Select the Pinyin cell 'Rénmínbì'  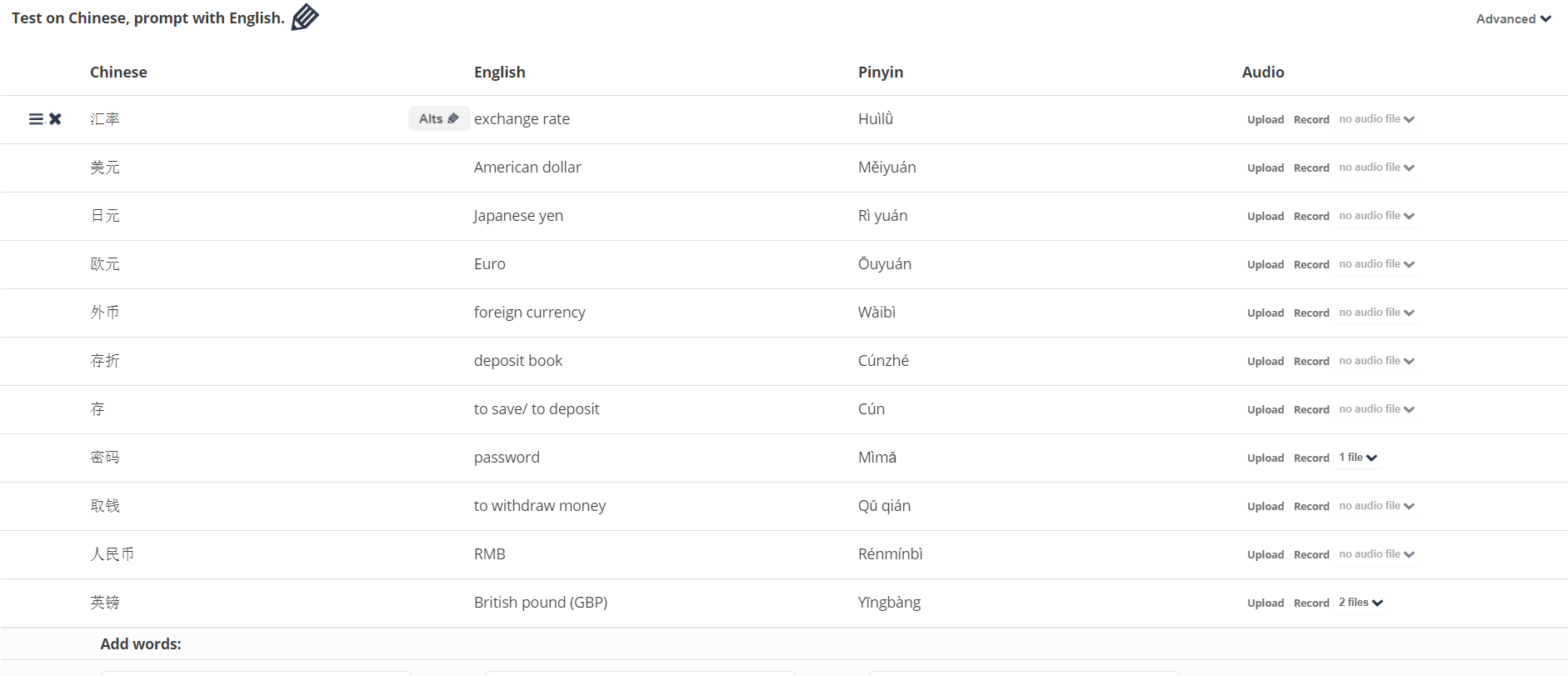tap(890, 554)
